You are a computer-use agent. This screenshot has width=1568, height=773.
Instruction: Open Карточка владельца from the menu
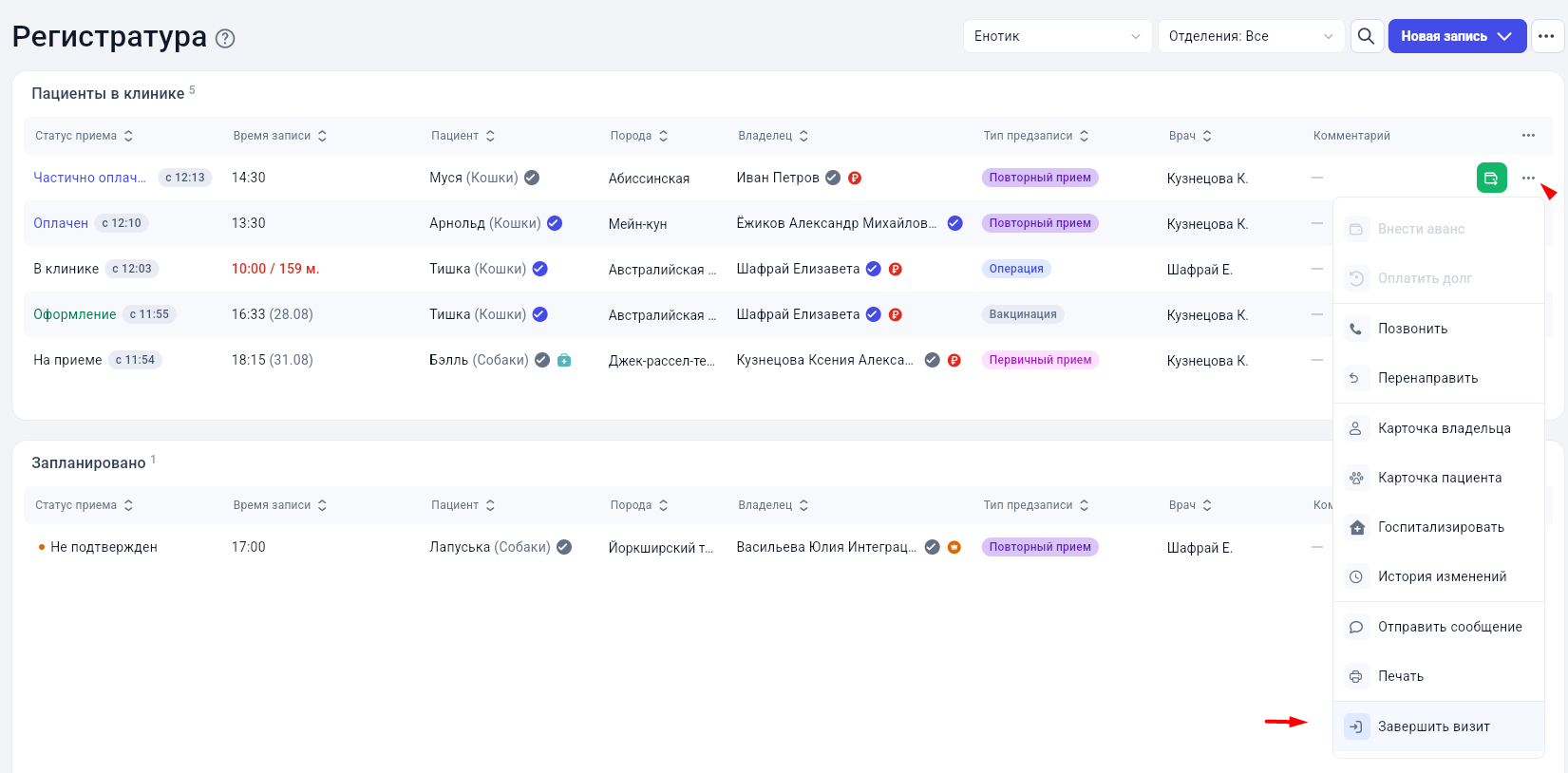click(1438, 428)
